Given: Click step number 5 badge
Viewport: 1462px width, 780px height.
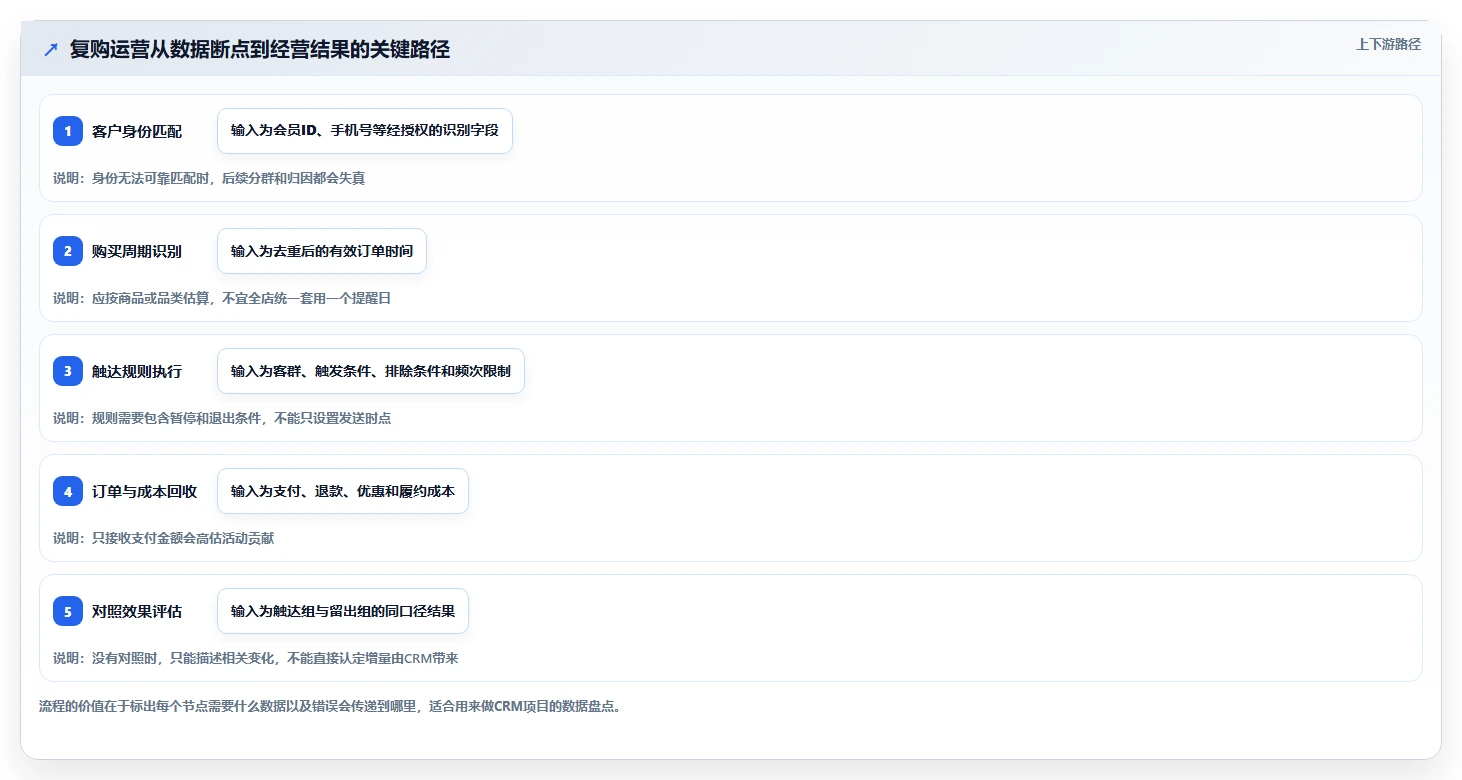Looking at the screenshot, I should [x=68, y=611].
